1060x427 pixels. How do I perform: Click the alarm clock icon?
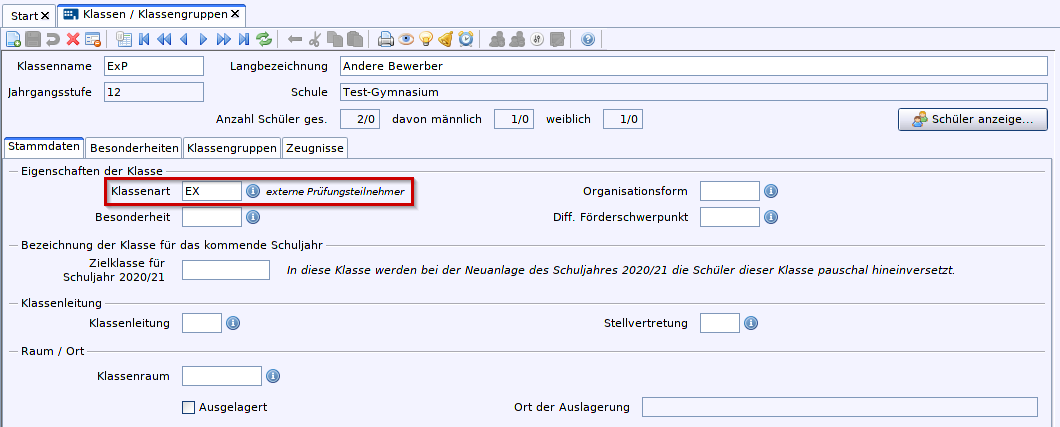pyautogui.click(x=466, y=39)
